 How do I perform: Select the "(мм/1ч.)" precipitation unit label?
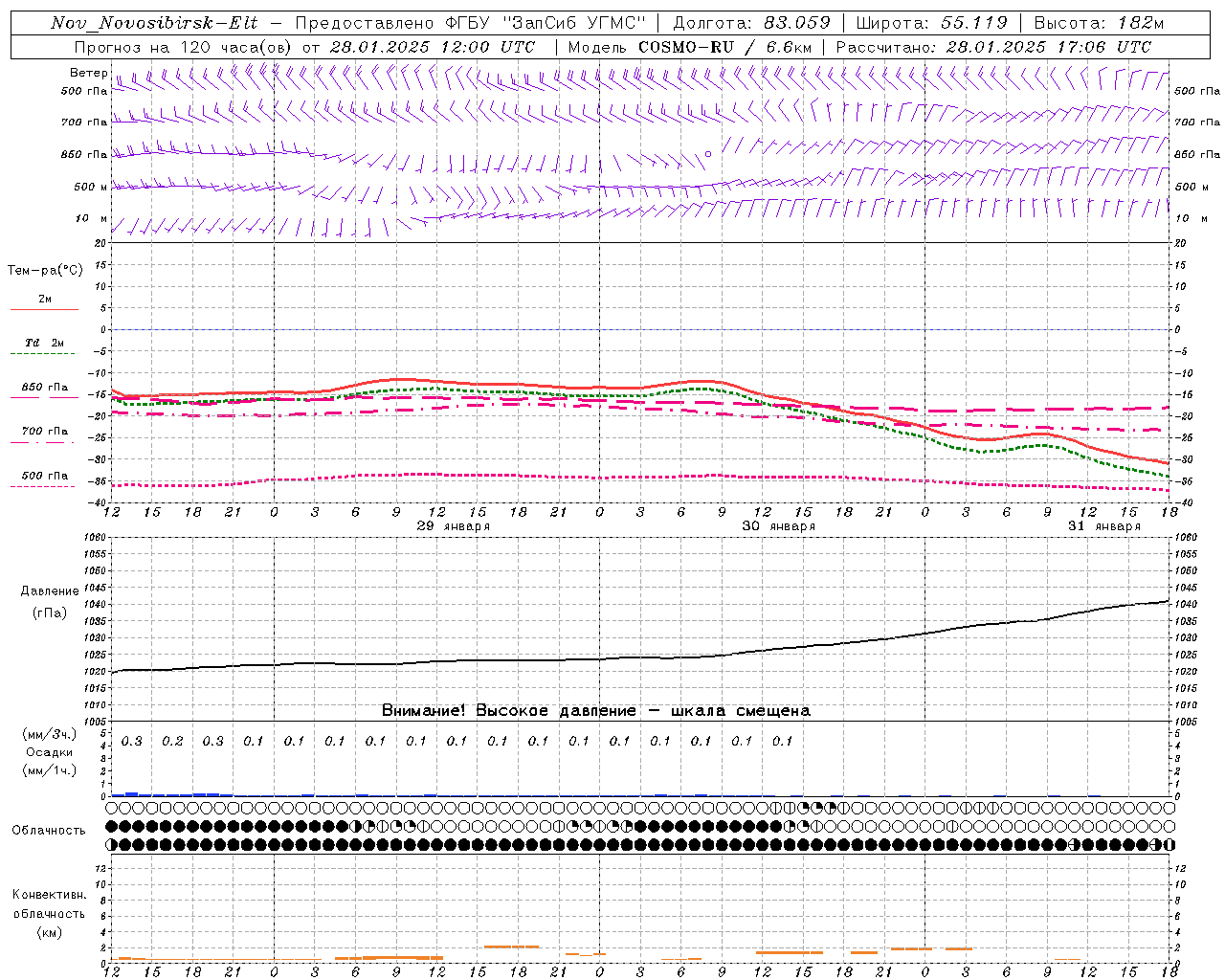coord(50,770)
